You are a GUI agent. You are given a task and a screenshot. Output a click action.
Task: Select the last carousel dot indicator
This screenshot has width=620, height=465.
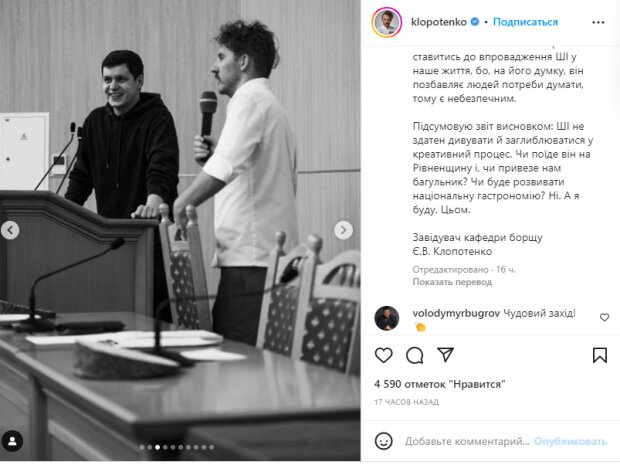tap(212, 447)
